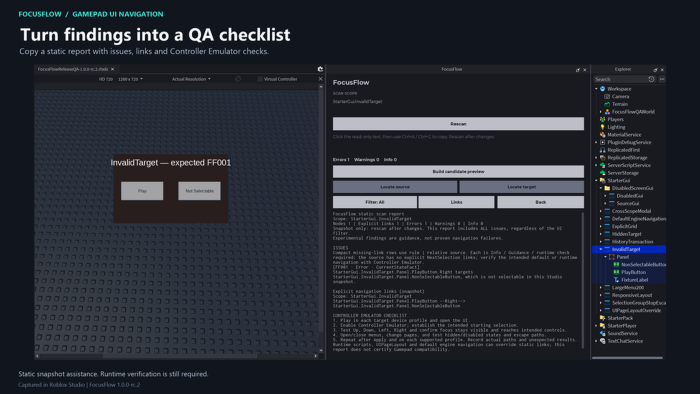Click the StarterPlayer icon
700x394 pixels.
[602, 325]
